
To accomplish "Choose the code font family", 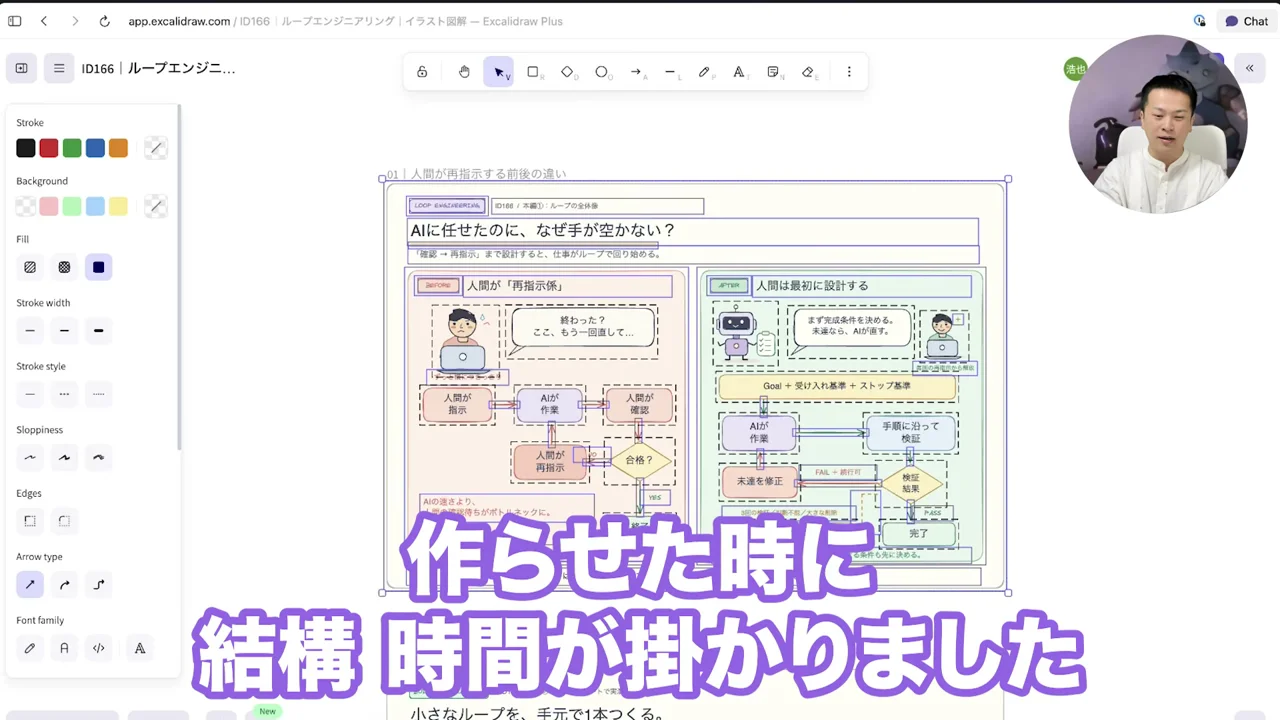I will click(98, 648).
